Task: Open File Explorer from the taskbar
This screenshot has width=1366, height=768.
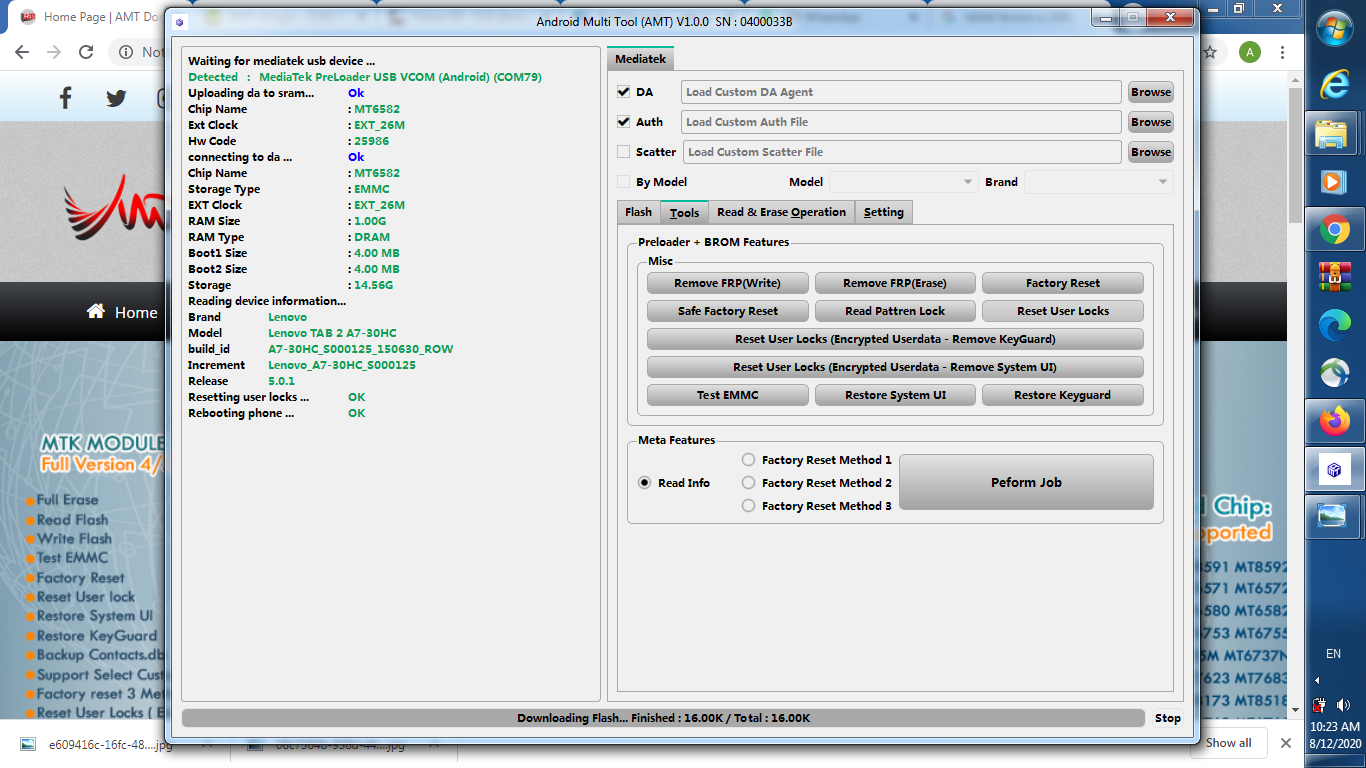Action: pos(1331,135)
